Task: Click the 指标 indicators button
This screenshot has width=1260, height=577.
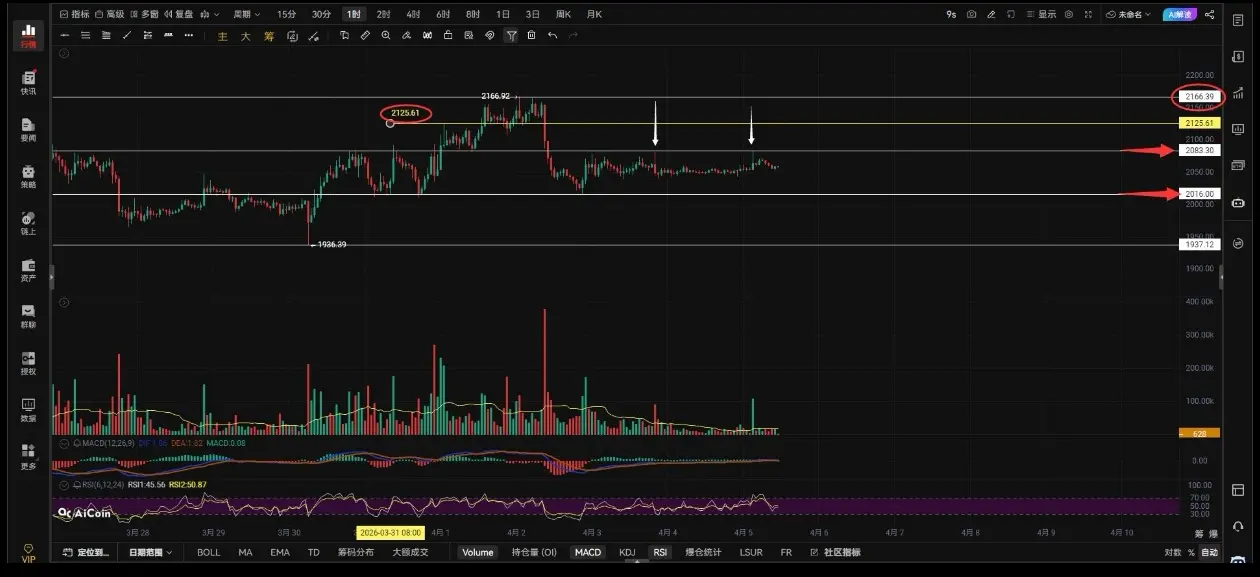Action: (x=74, y=14)
